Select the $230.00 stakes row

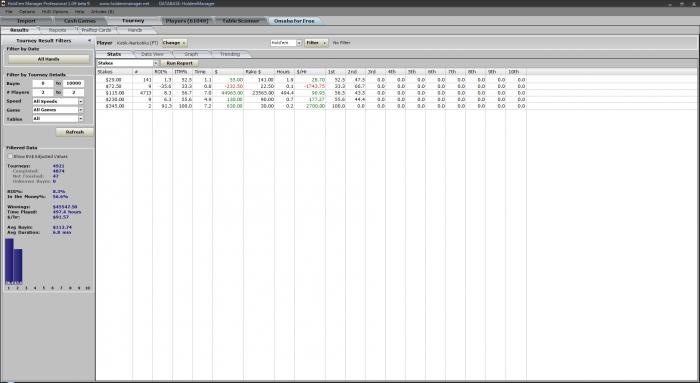pyautogui.click(x=311, y=100)
